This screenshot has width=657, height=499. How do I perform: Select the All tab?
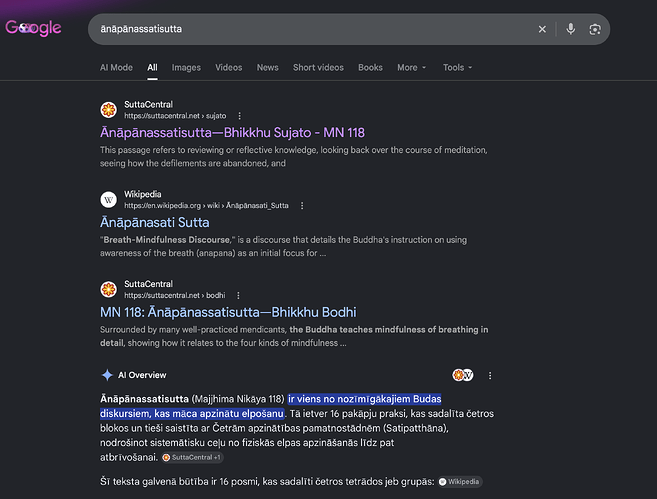pos(152,67)
